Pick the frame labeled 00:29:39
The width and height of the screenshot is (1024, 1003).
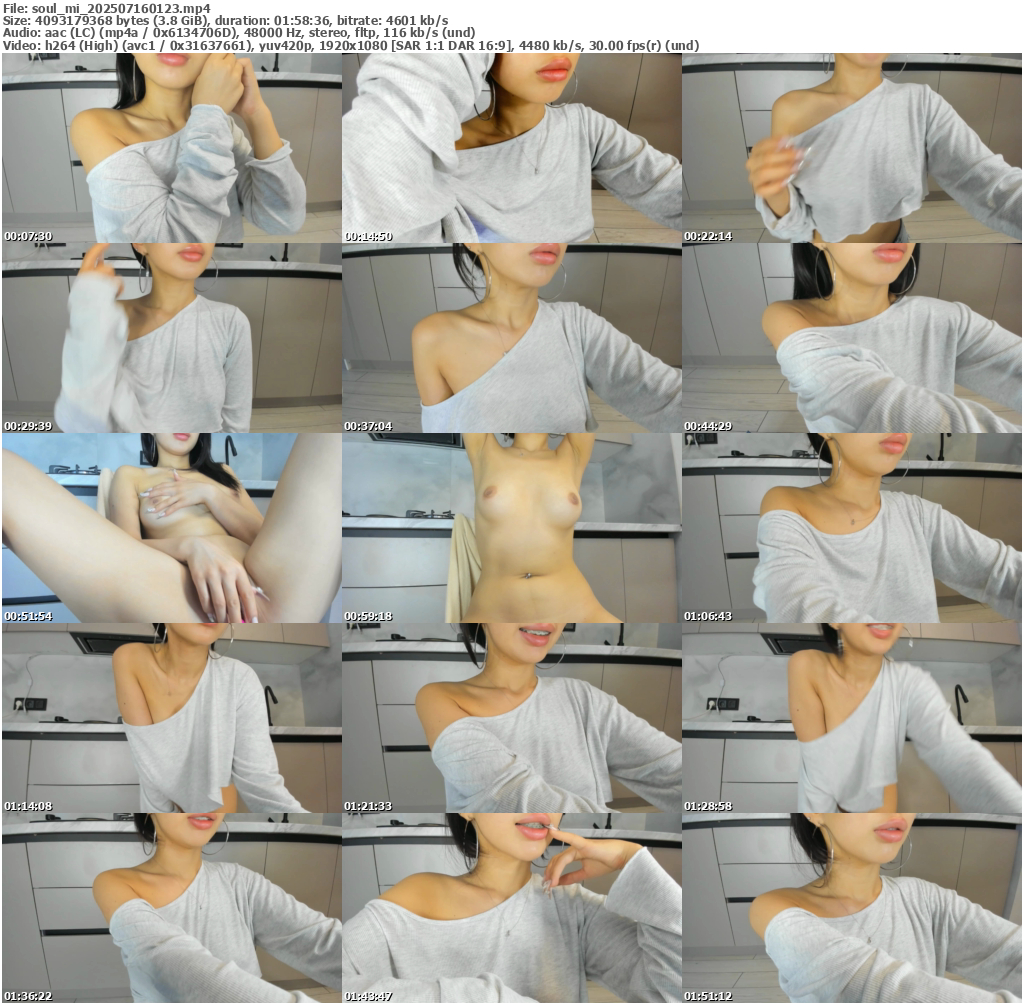coord(171,338)
